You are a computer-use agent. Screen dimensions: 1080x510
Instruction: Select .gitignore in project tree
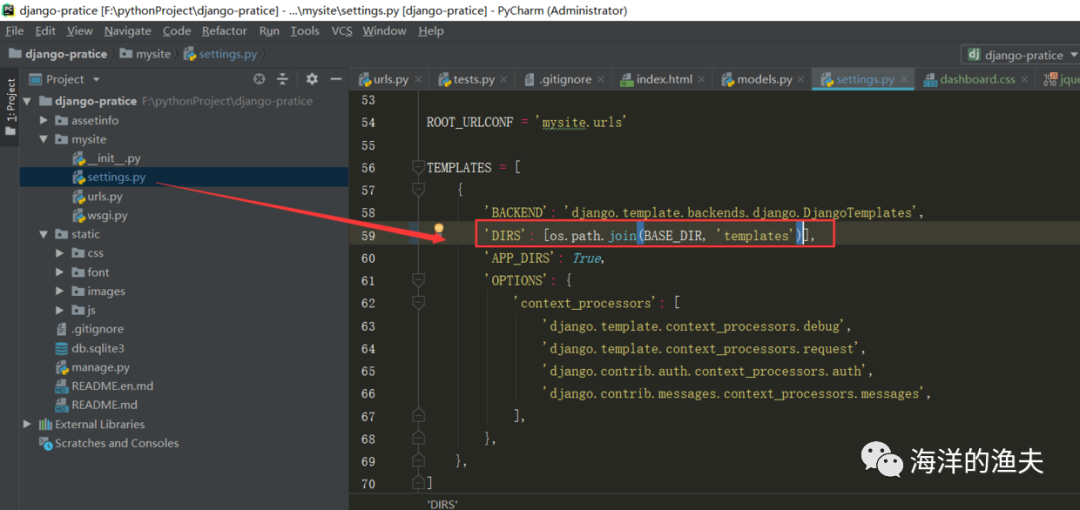coord(90,329)
